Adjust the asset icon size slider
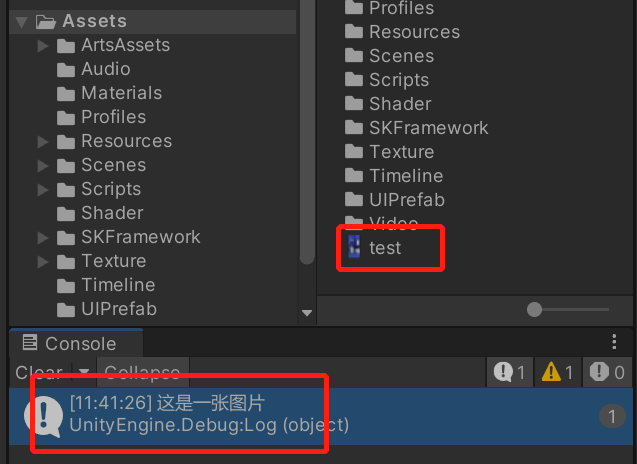The height and width of the screenshot is (464, 637). point(535,310)
